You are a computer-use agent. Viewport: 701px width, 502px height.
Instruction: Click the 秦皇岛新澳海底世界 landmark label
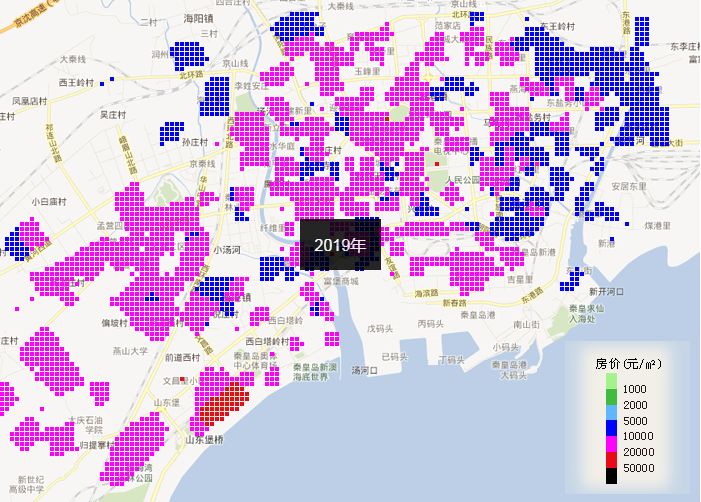315,371
